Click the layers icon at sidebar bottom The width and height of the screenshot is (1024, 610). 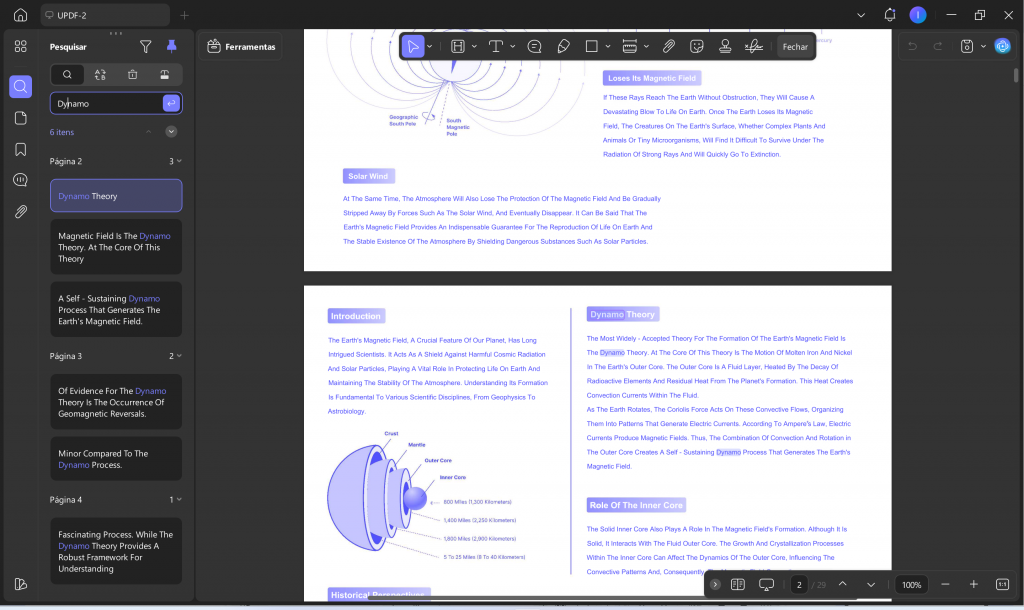[x=21, y=584]
